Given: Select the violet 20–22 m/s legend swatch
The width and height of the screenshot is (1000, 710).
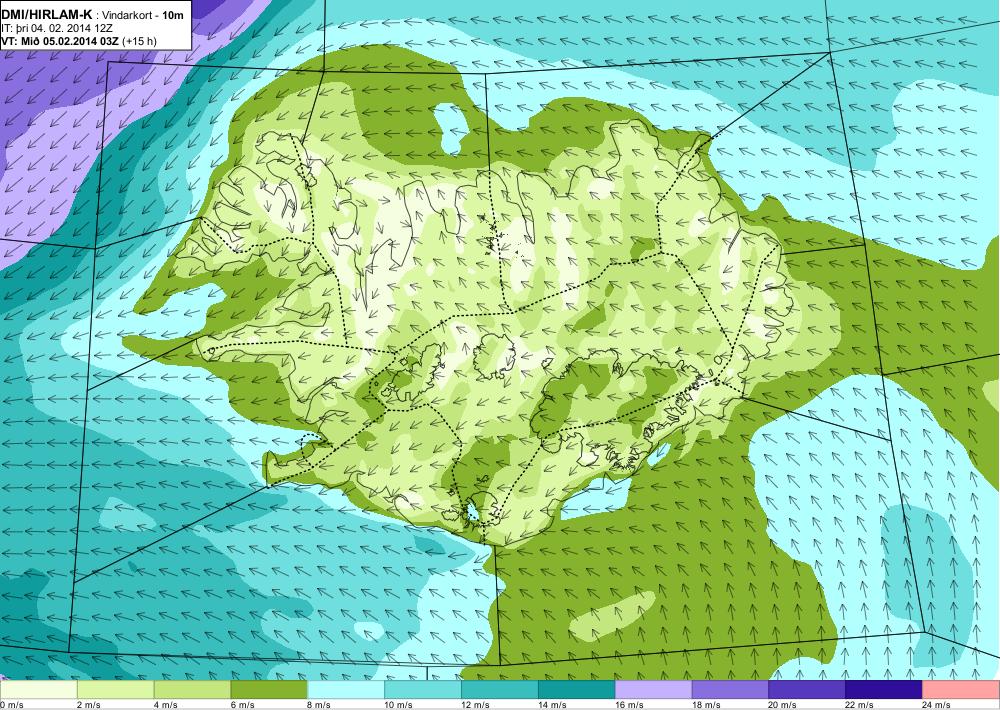Looking at the screenshot, I should click(x=807, y=690).
